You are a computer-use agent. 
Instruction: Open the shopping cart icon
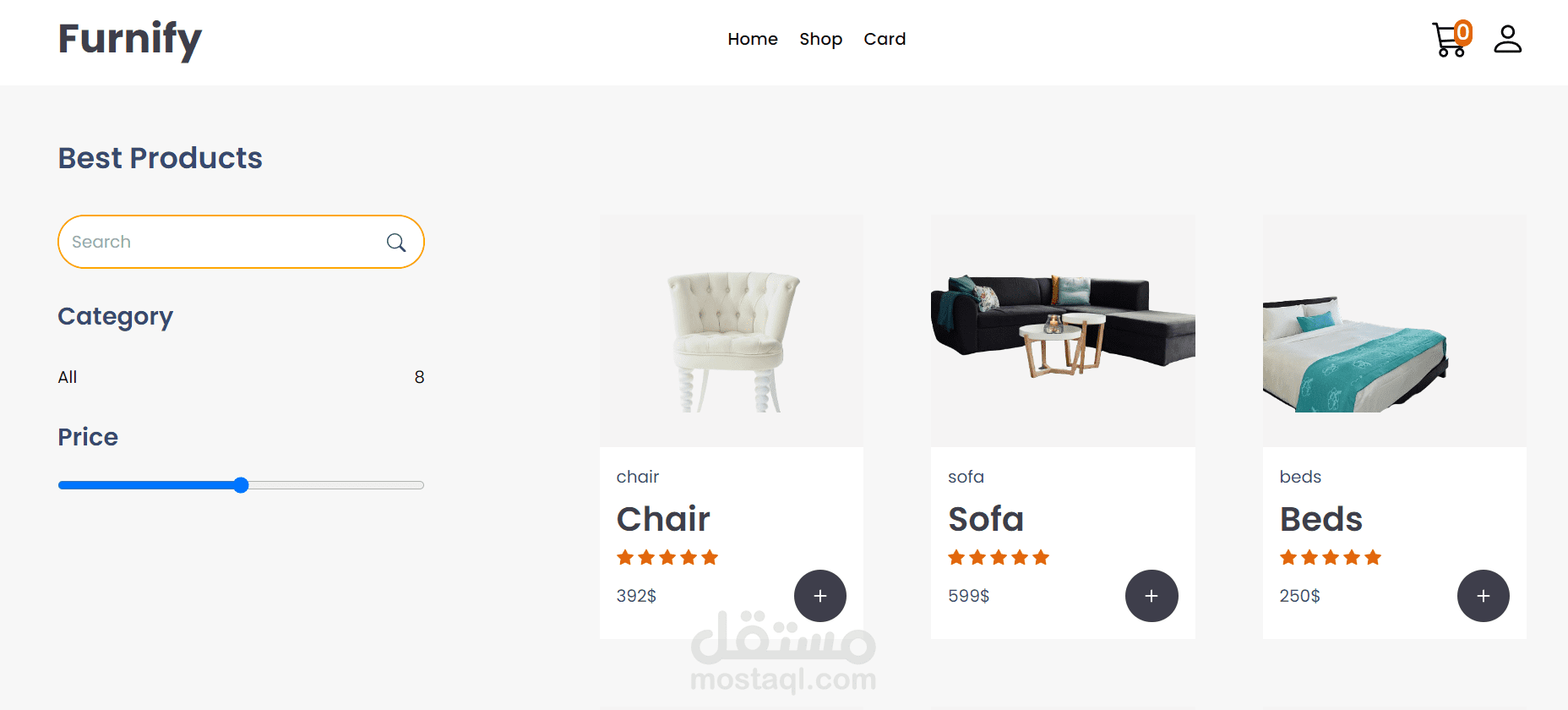point(1450,39)
